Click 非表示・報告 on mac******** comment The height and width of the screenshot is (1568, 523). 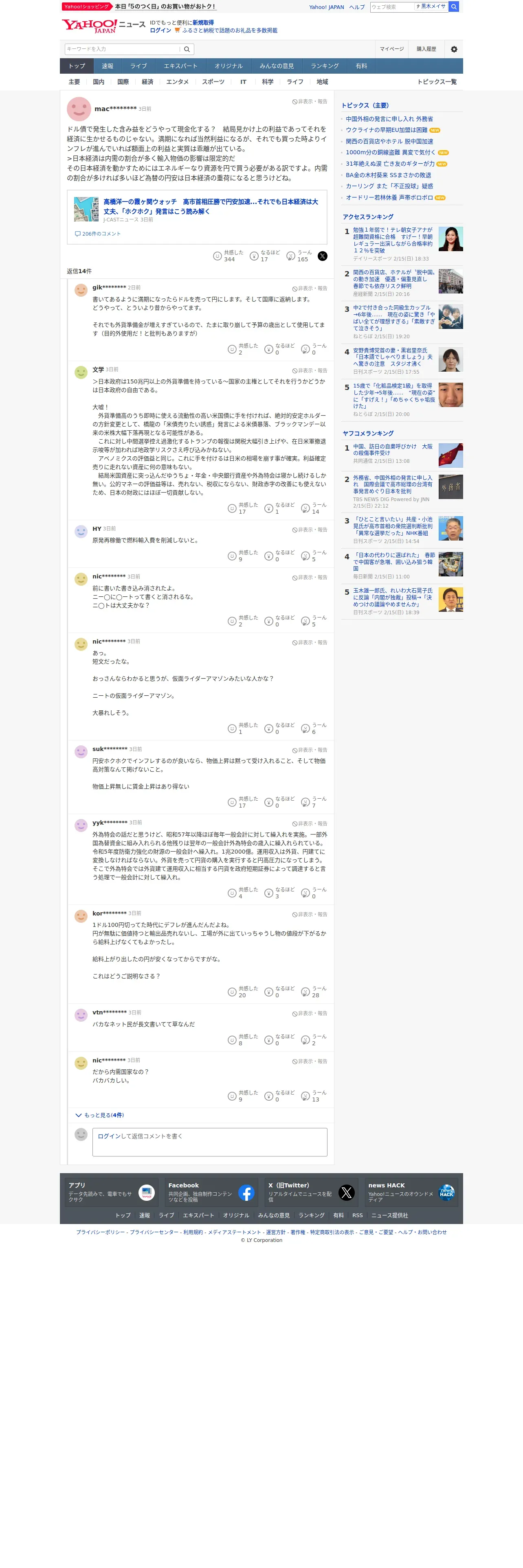[309, 102]
